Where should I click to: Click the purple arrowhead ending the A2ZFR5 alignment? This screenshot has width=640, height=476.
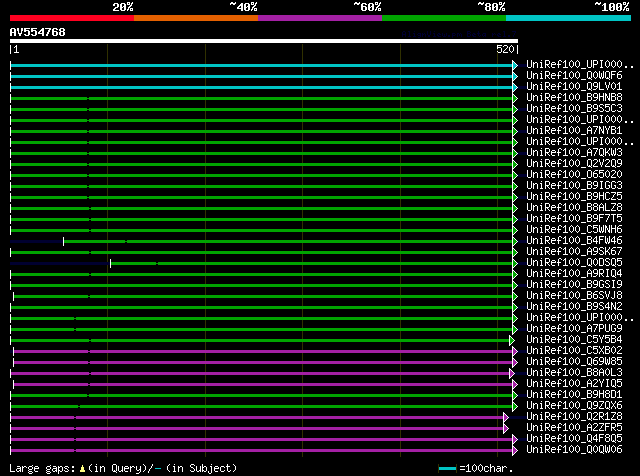click(506, 428)
